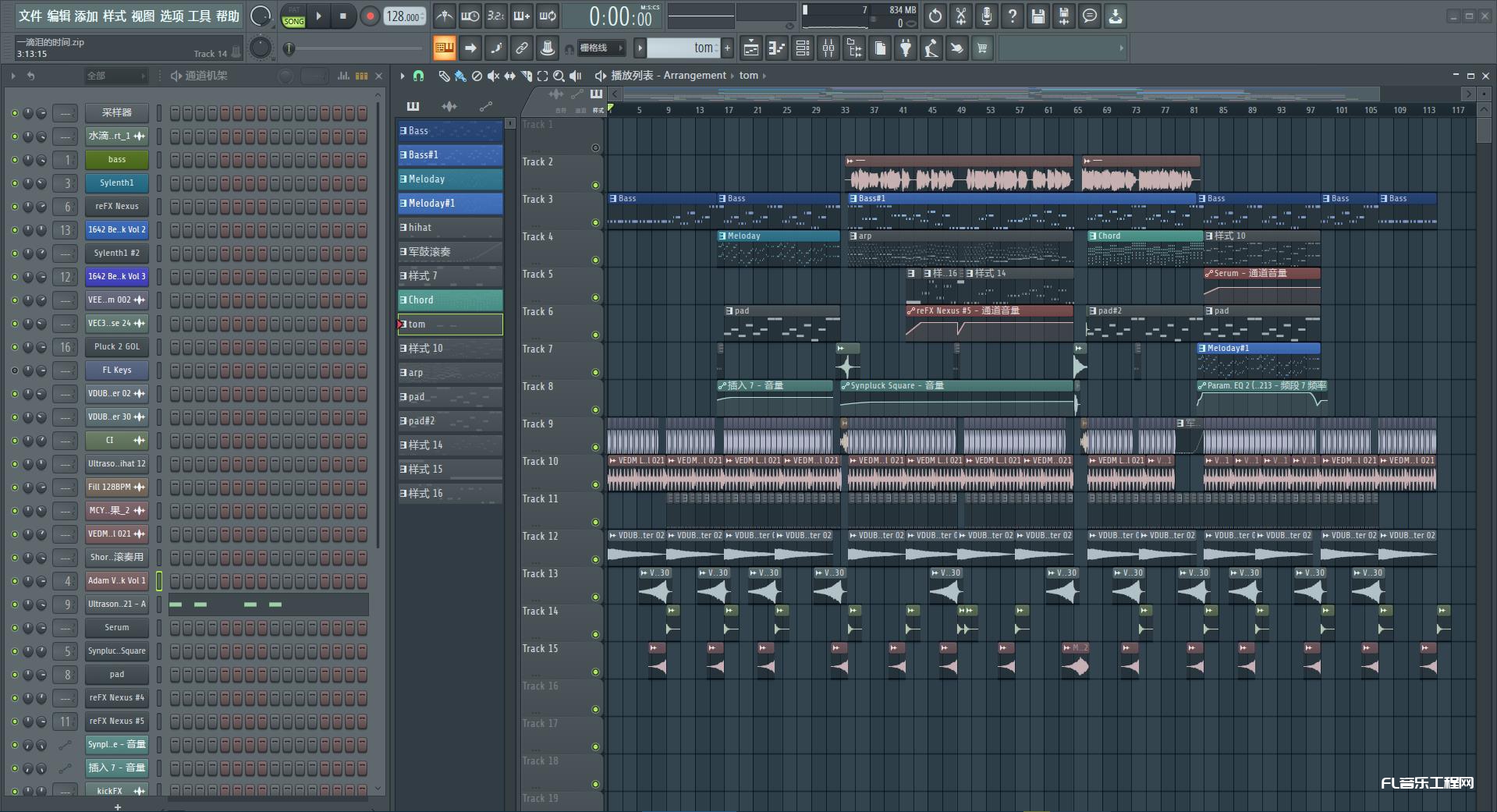Viewport: 1497px width, 812px height.
Task: Open the empty hint panel dropdown arrow
Action: 1121,48
